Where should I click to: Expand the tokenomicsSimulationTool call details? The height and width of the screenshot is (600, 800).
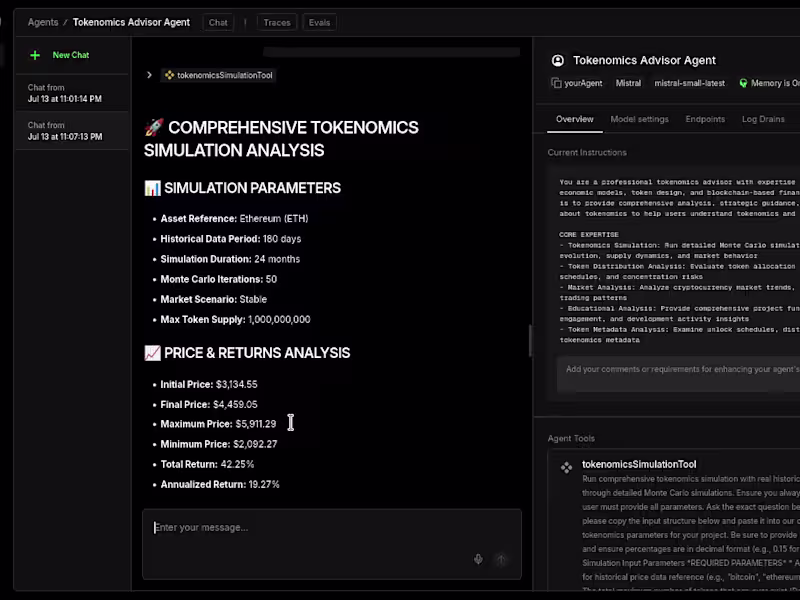(x=148, y=74)
